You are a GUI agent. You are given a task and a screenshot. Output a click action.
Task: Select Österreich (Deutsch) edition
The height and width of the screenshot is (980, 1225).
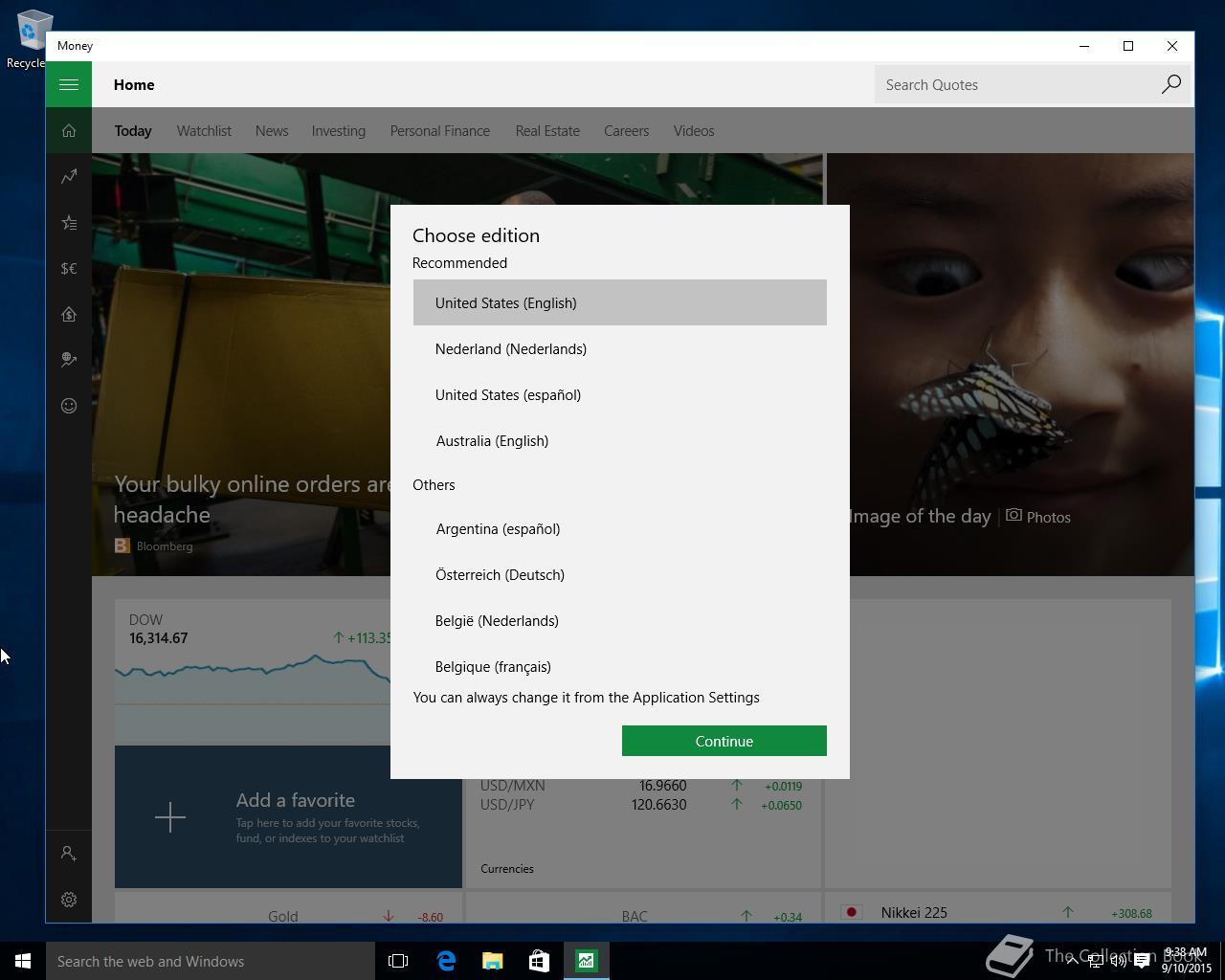coord(620,574)
